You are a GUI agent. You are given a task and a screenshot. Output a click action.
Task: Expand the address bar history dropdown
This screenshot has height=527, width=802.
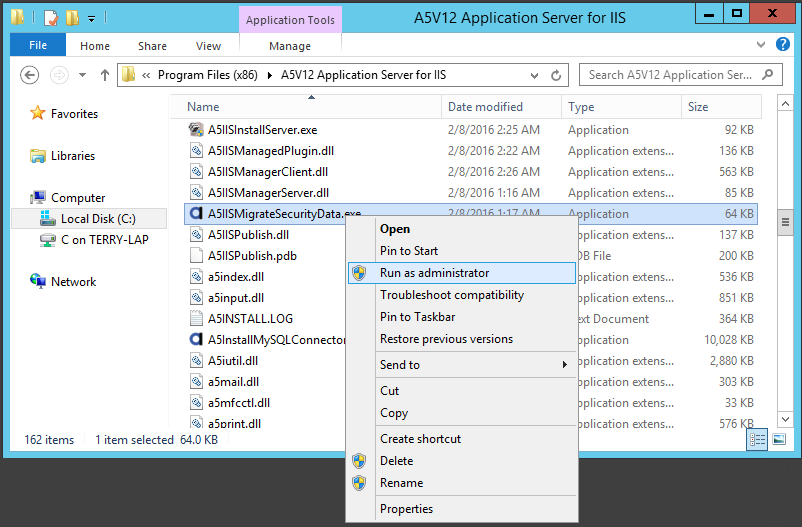pyautogui.click(x=534, y=76)
